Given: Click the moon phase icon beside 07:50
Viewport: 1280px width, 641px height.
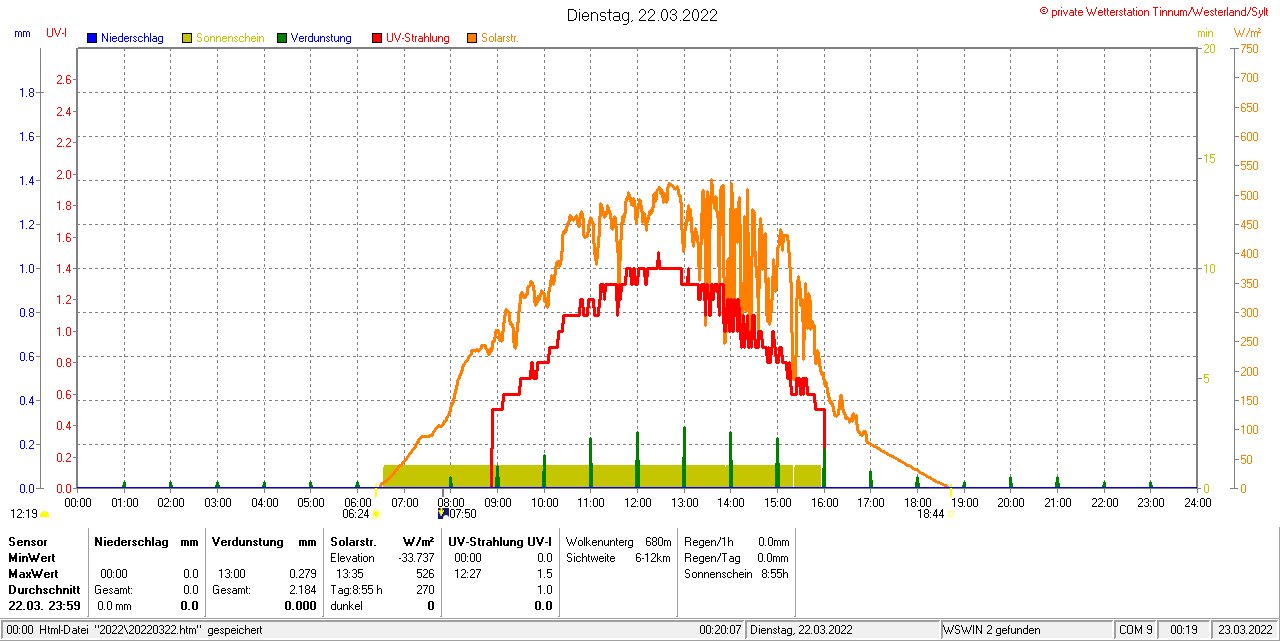Looking at the screenshot, I should click(443, 514).
